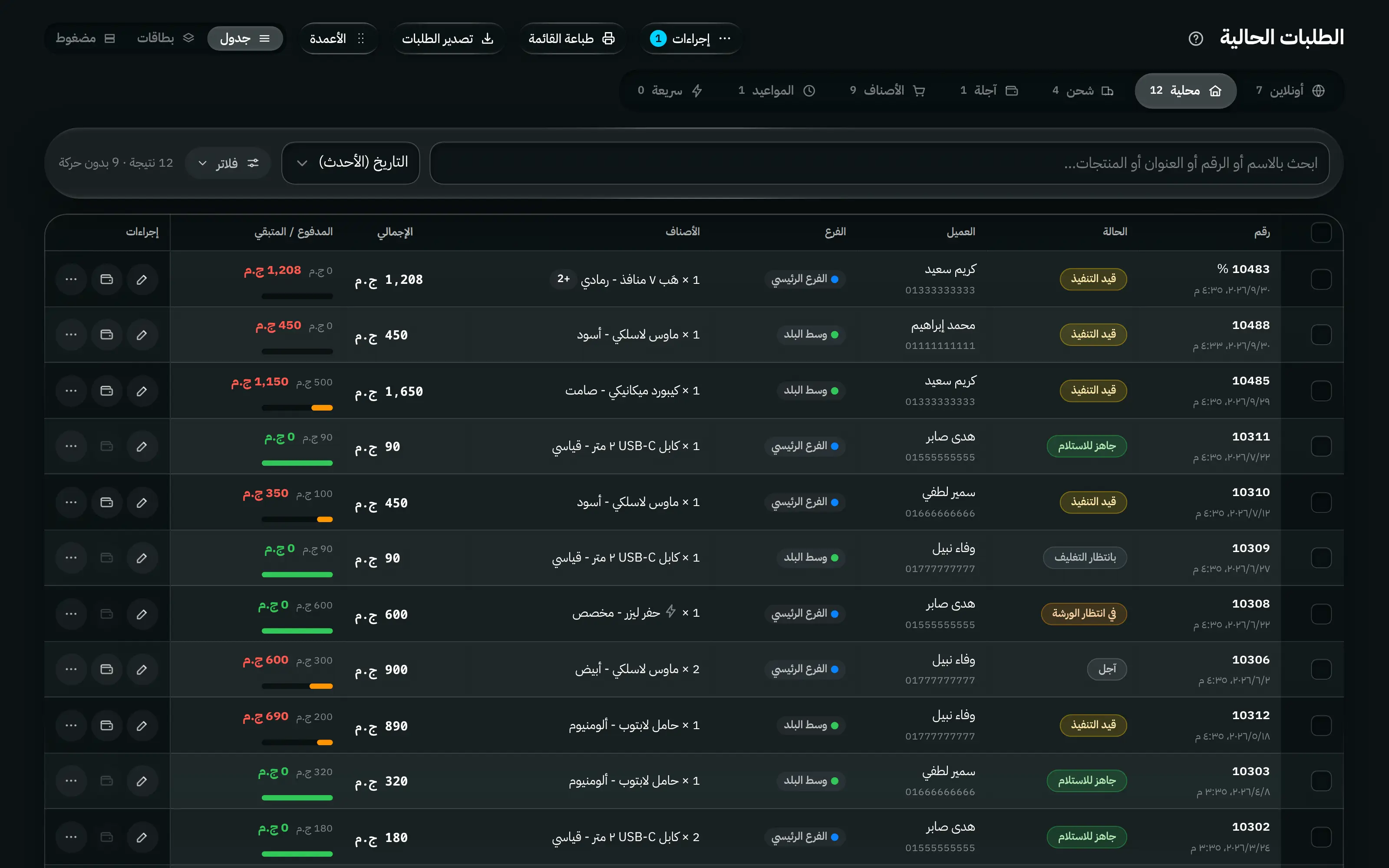Click the الإجمالي column header
Viewport: 1389px width, 868px height.
point(395,232)
